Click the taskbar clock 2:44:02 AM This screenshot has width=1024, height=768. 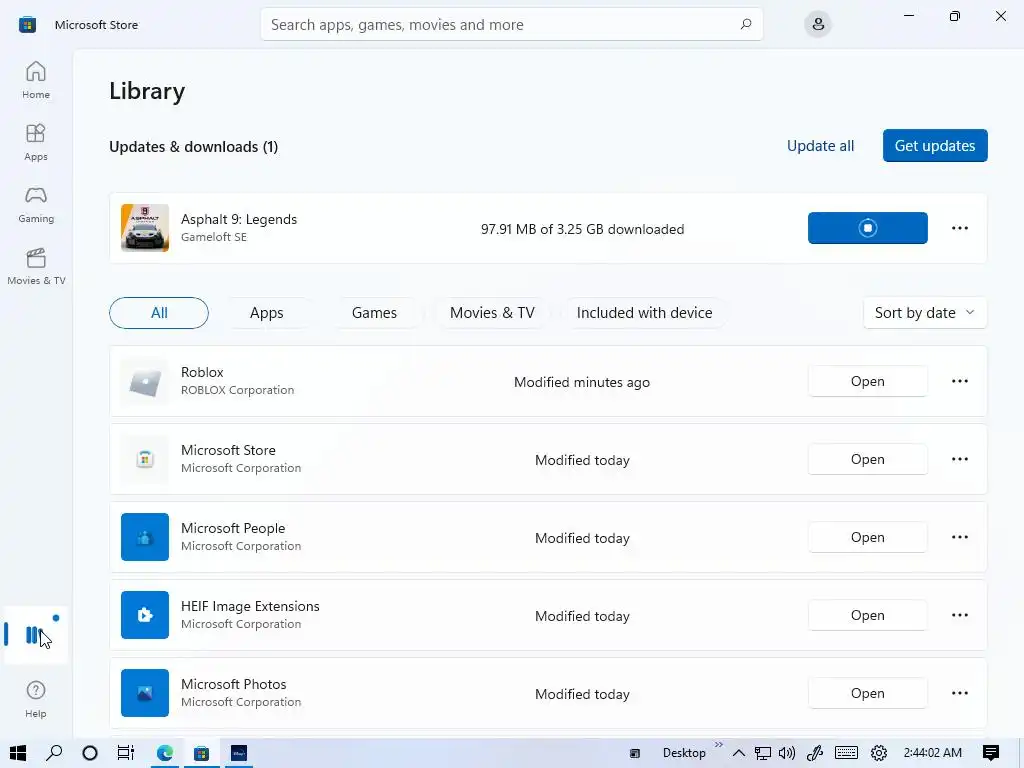pyautogui.click(x=933, y=753)
